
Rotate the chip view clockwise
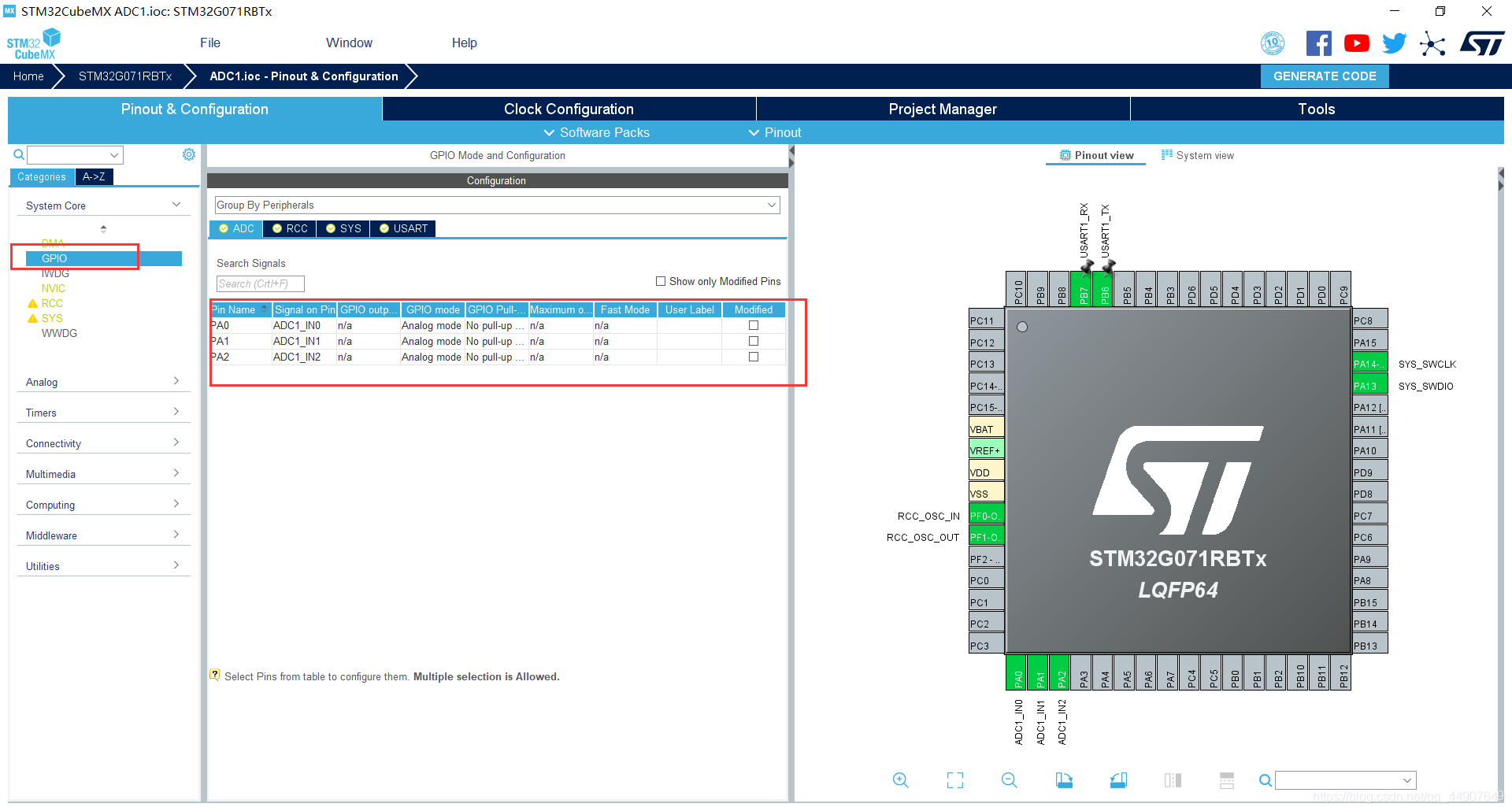[1064, 780]
